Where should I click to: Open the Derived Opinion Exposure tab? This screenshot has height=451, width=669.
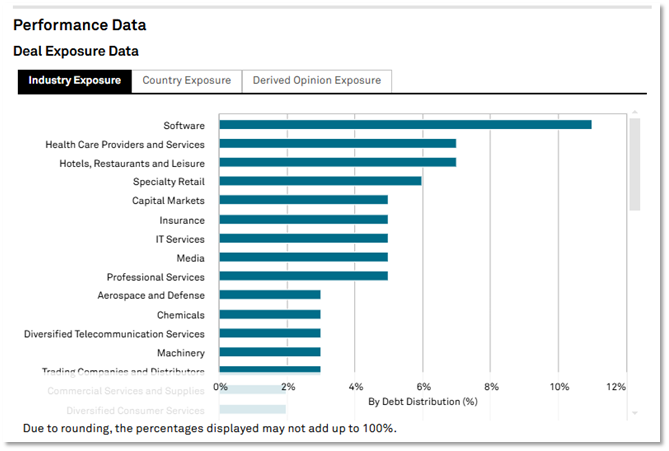point(317,81)
